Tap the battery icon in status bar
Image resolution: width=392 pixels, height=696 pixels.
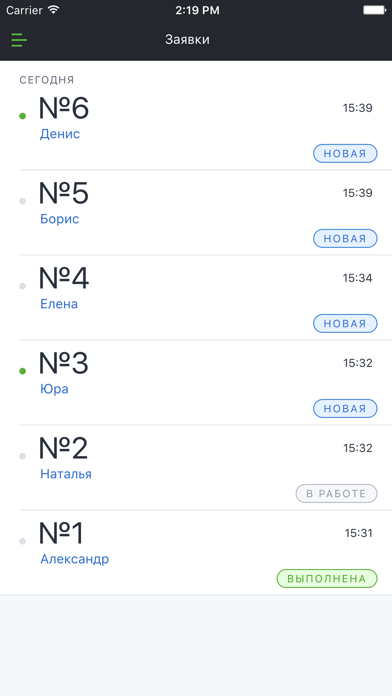[x=374, y=10]
